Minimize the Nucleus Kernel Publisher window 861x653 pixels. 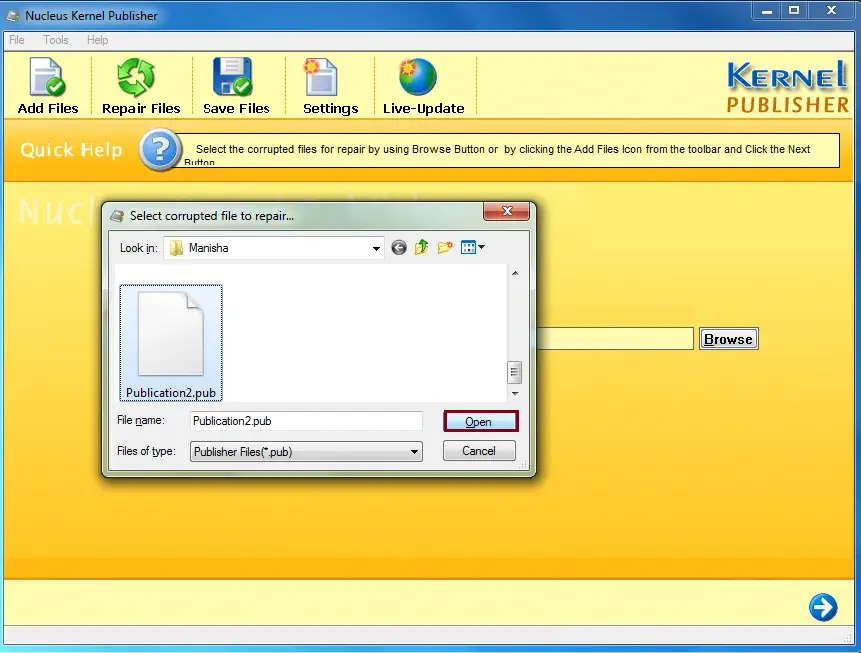point(767,11)
